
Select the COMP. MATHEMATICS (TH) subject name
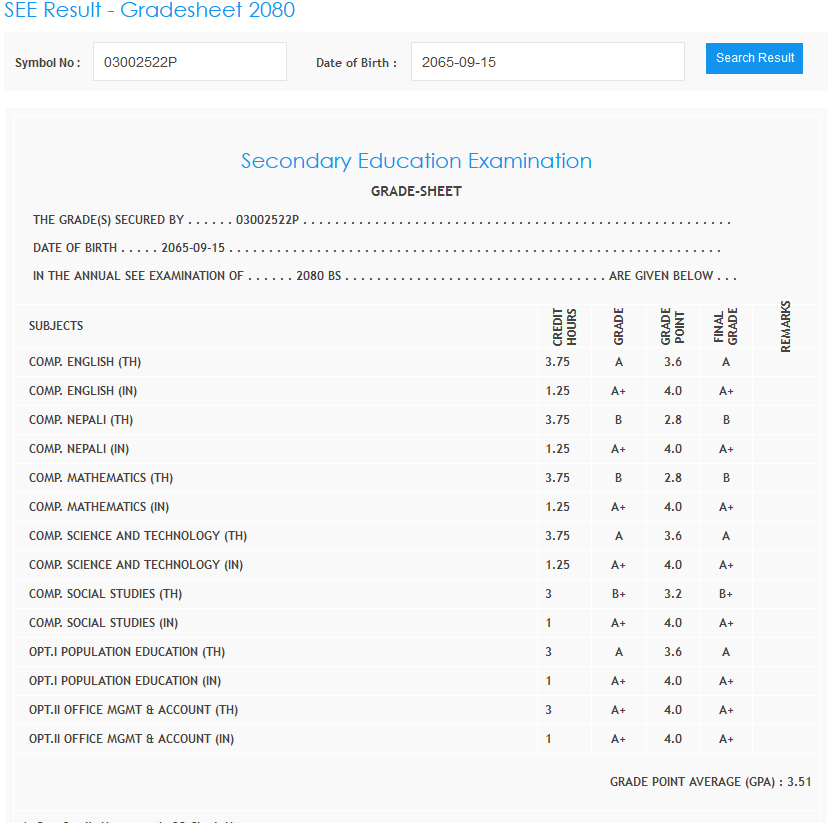[x=101, y=478]
